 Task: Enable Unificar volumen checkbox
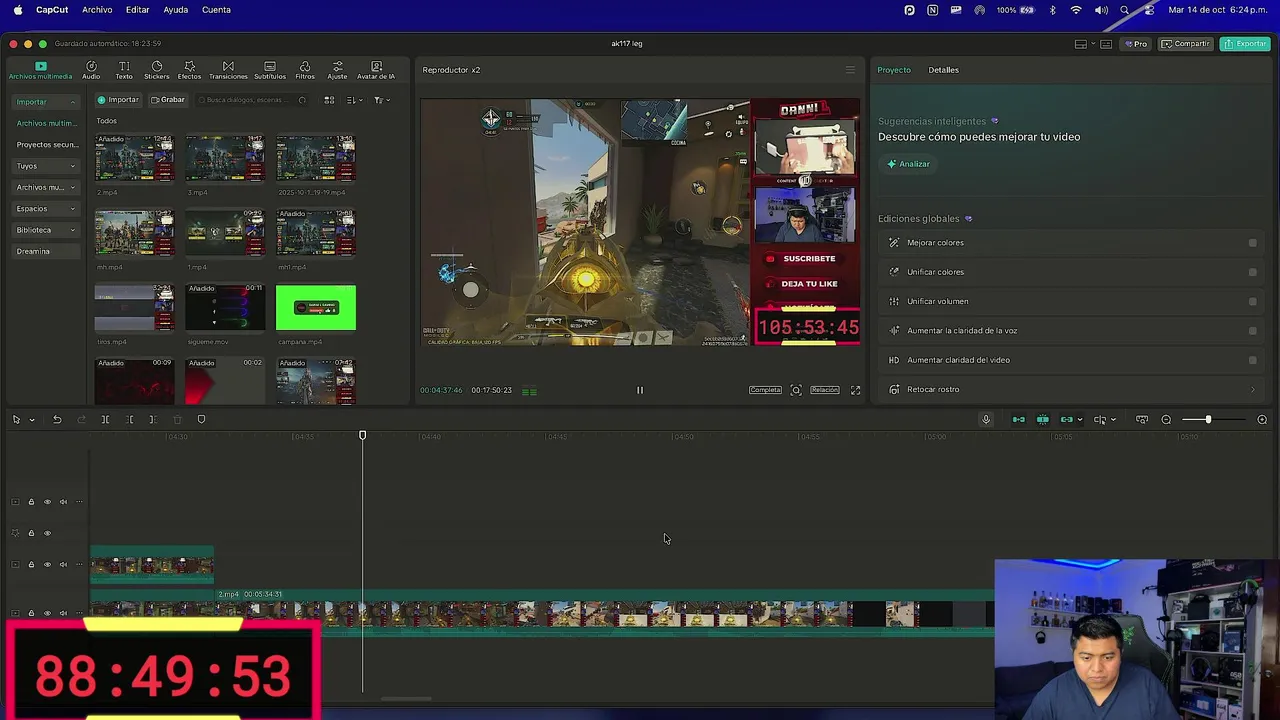(x=1252, y=301)
